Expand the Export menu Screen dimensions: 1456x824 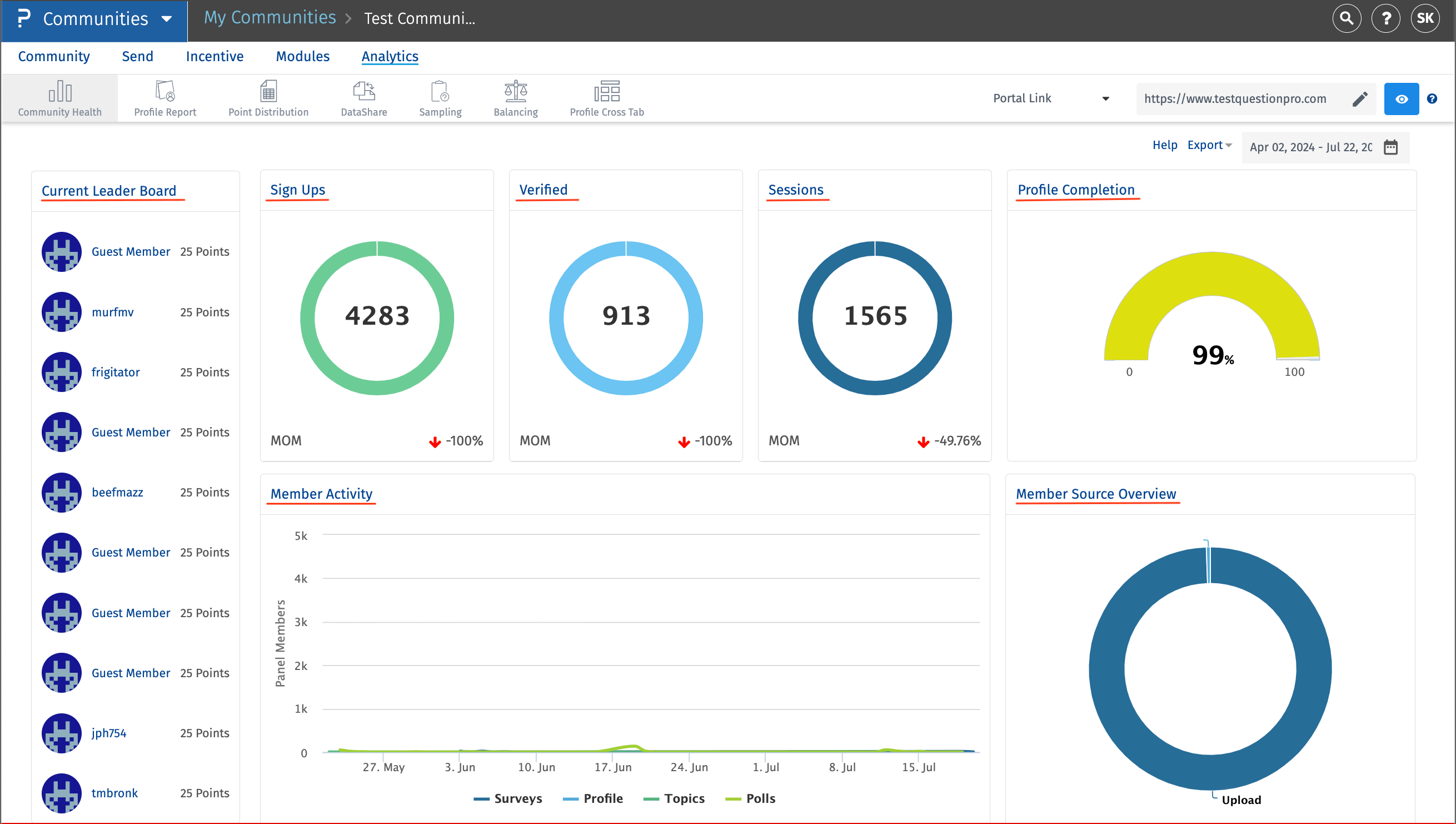[1209, 146]
